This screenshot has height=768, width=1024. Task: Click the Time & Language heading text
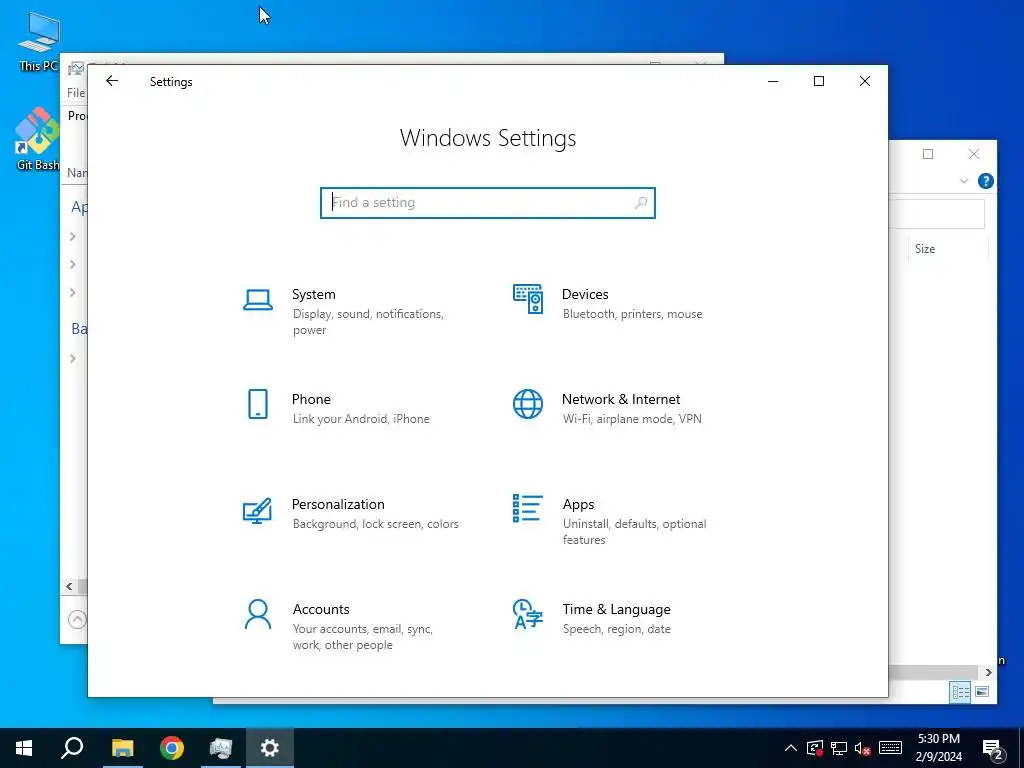[x=616, y=609]
